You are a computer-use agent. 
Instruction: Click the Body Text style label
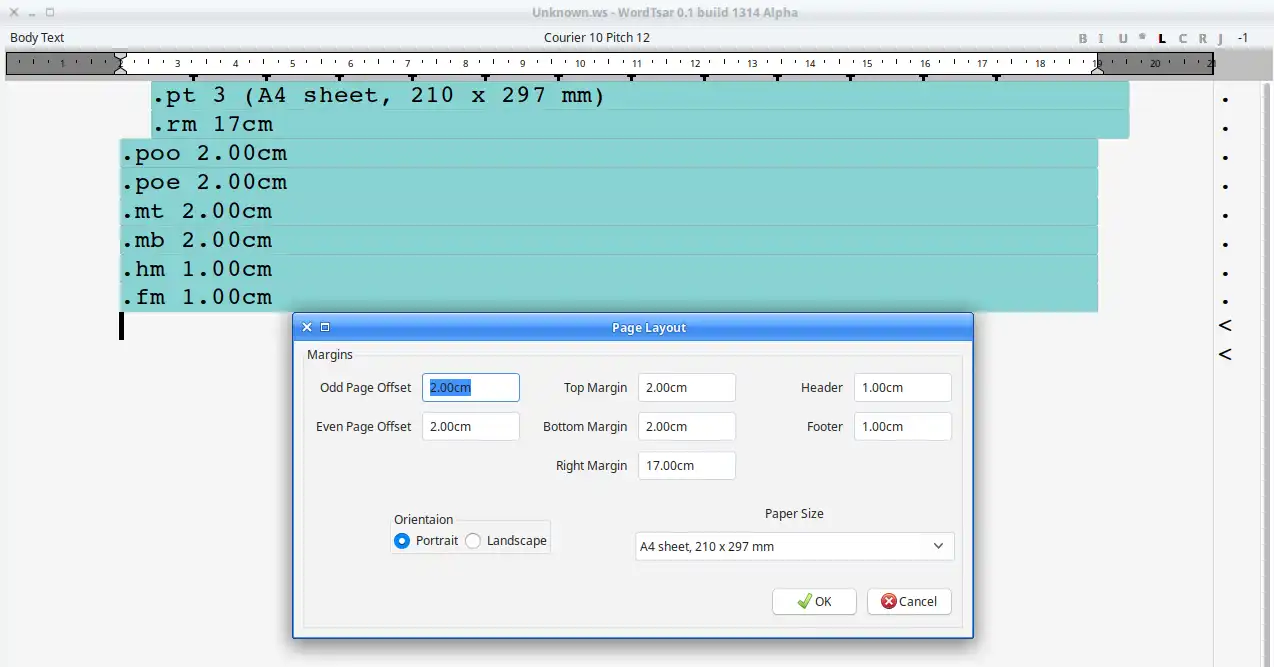tap(37, 38)
